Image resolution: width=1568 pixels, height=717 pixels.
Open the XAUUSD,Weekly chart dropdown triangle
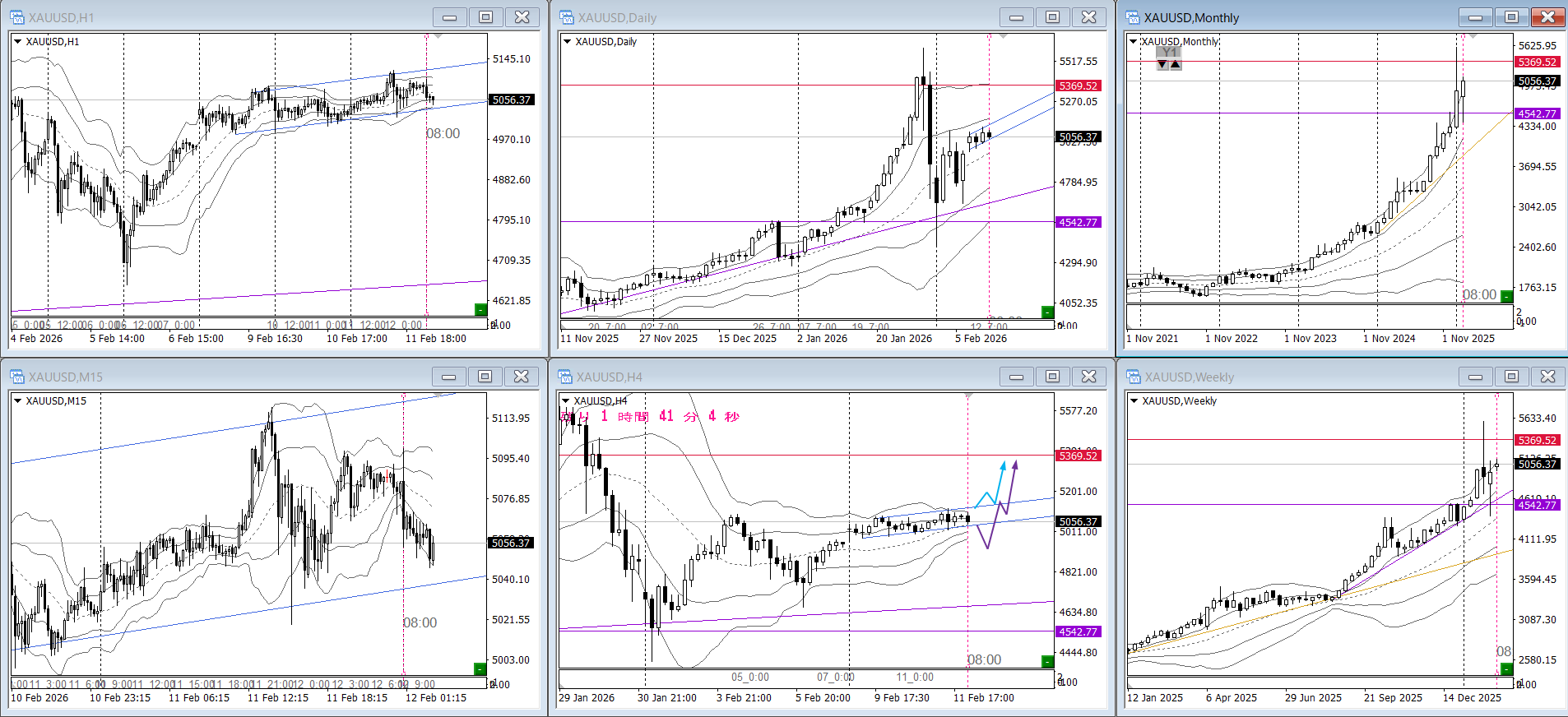coord(1134,401)
